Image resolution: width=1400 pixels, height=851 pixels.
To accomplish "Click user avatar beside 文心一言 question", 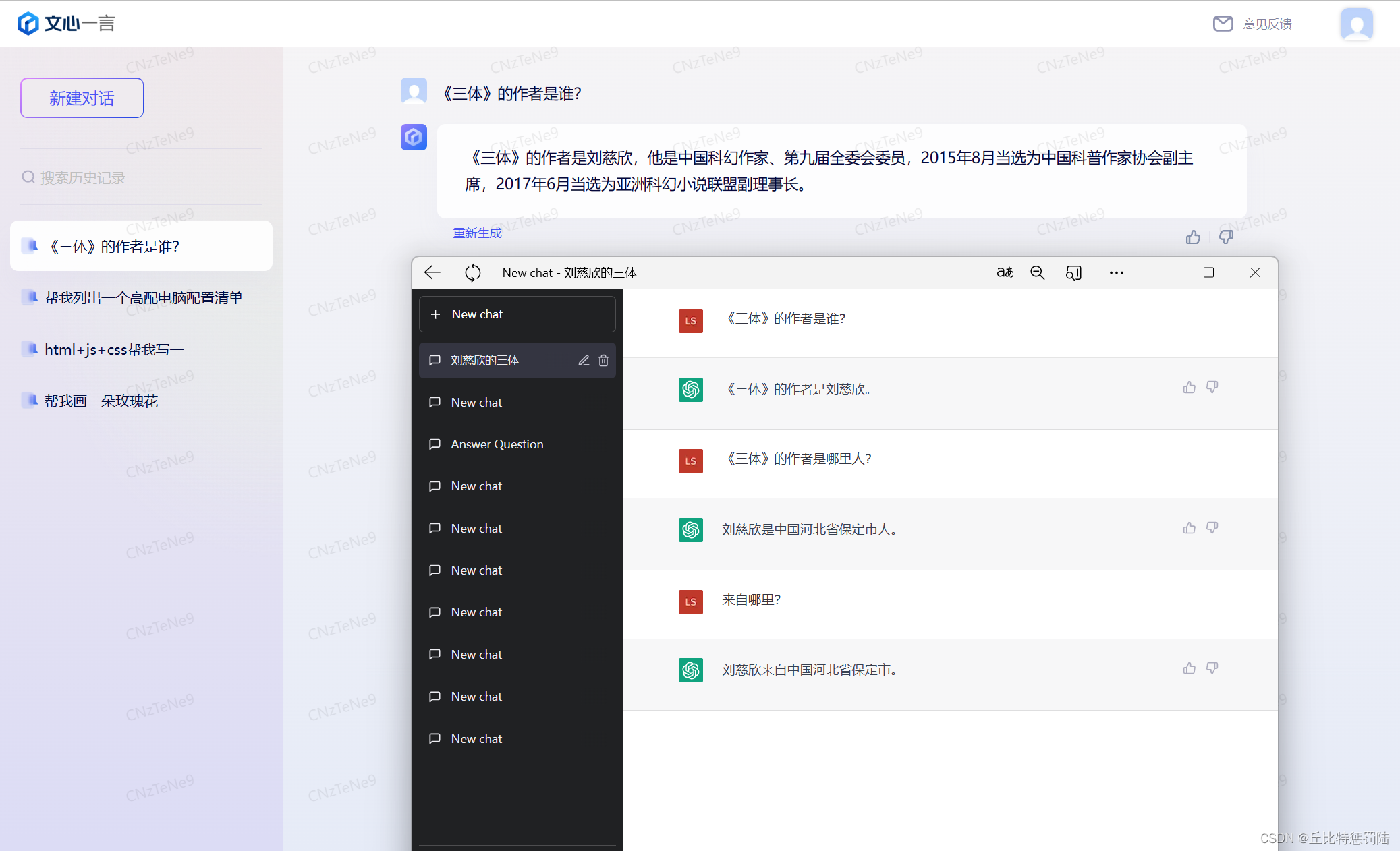I will tap(414, 91).
